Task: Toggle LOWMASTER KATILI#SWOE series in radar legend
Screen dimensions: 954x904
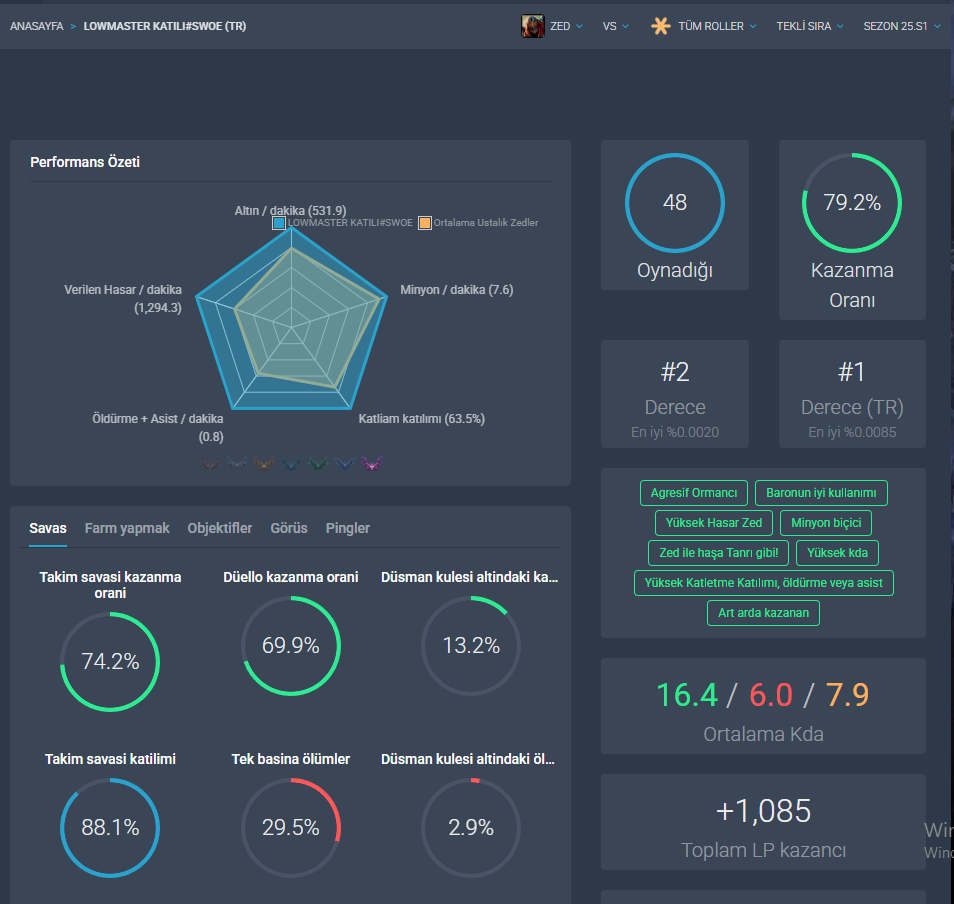Action: coord(343,223)
